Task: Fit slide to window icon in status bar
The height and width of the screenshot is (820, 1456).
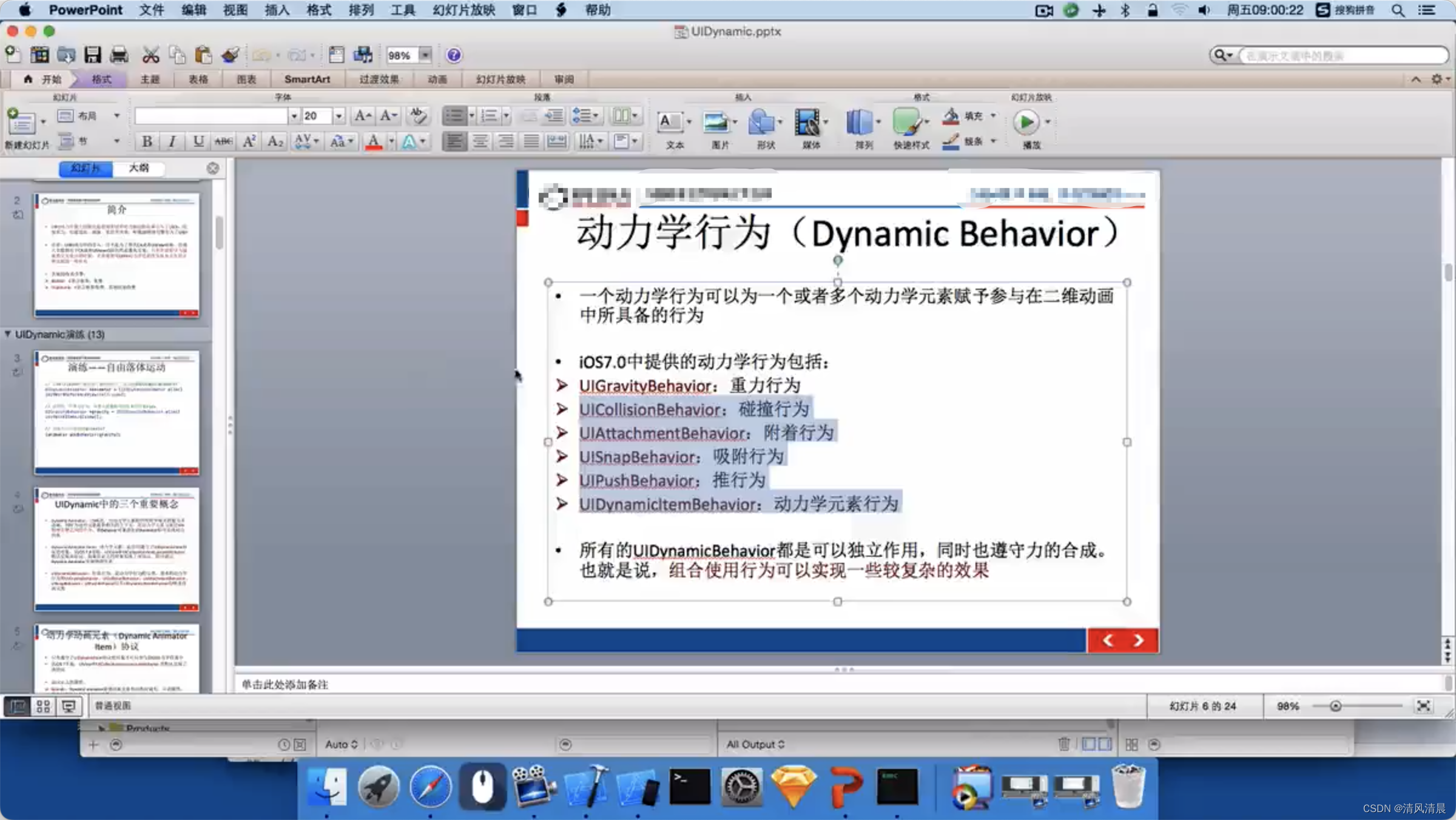Action: click(x=1423, y=706)
